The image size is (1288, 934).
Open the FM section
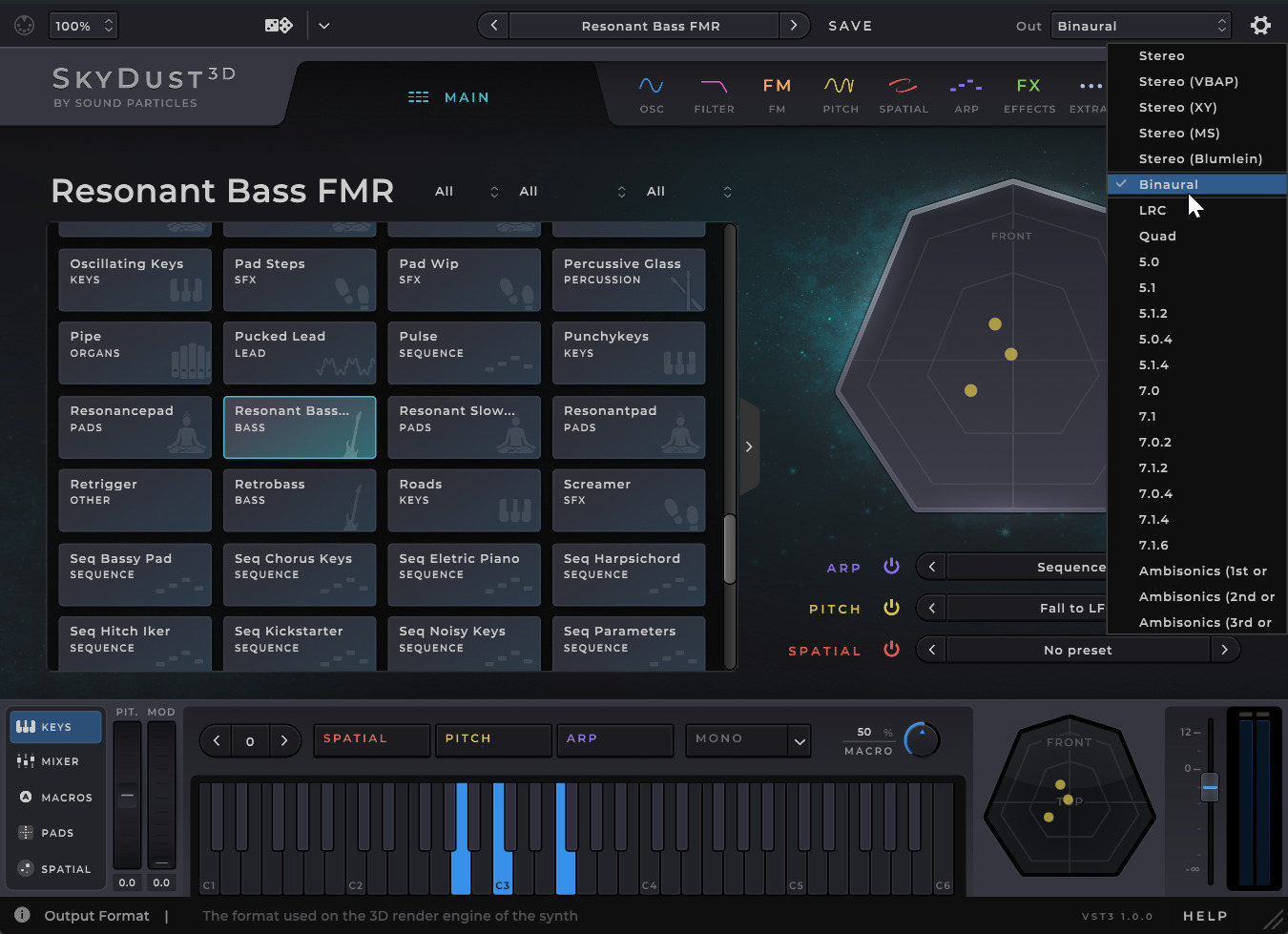tap(777, 95)
